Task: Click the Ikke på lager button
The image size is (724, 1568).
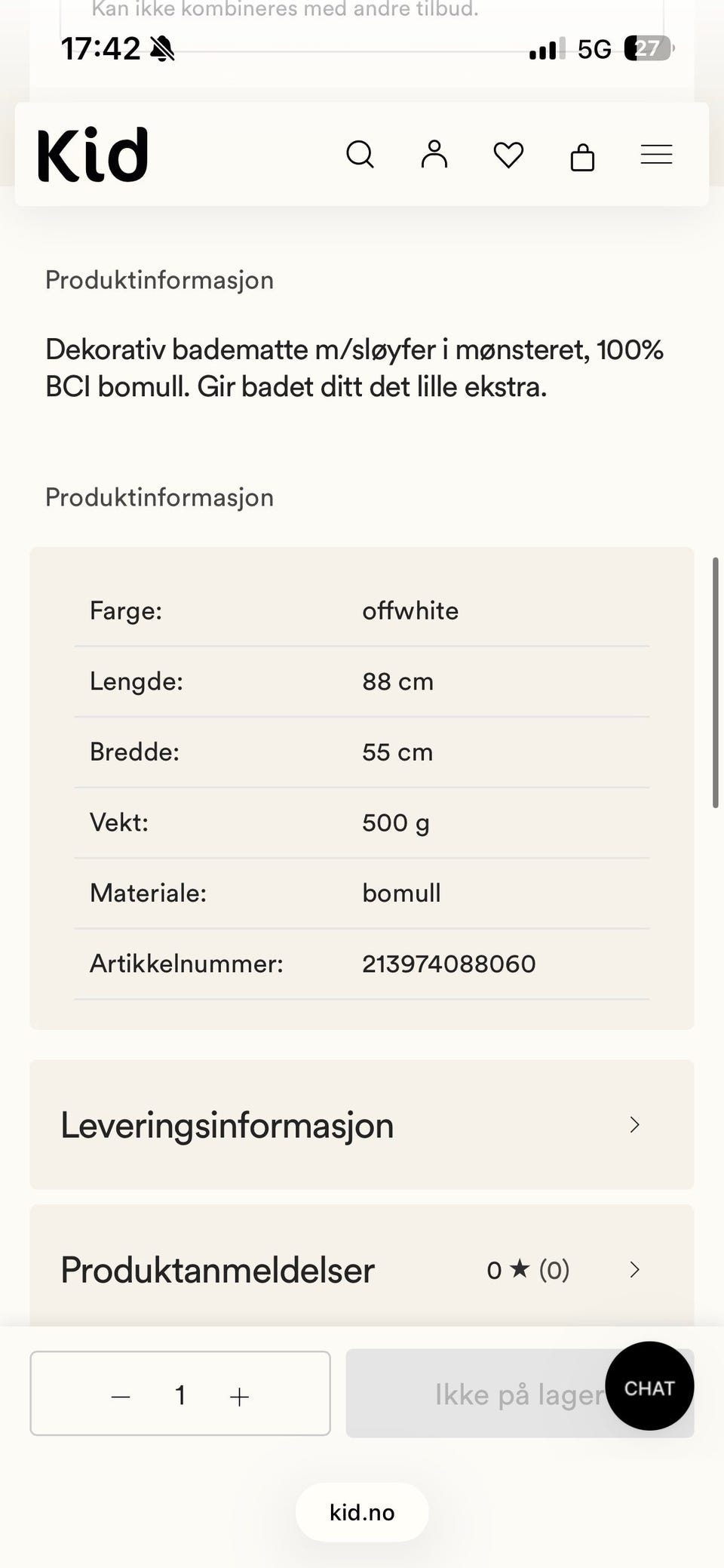Action: click(520, 1394)
